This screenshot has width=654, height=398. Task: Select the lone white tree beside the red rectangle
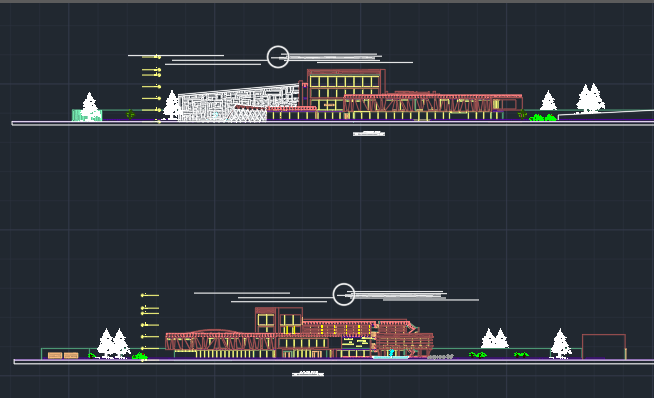[x=561, y=343]
